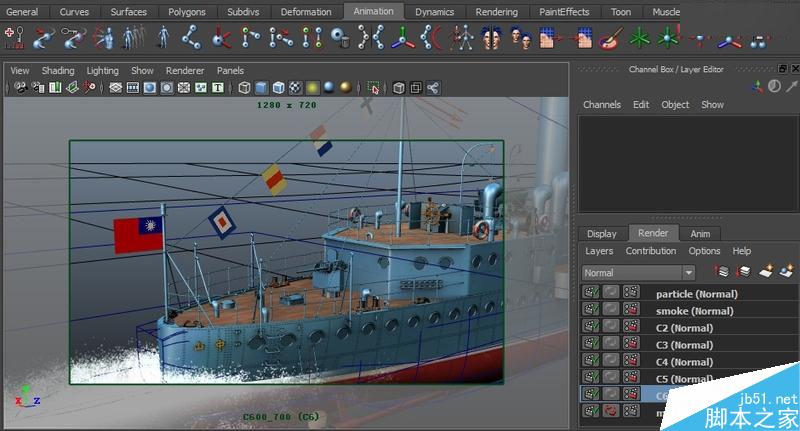Click the render settings clapperboard for C2 layer

[x=631, y=328]
